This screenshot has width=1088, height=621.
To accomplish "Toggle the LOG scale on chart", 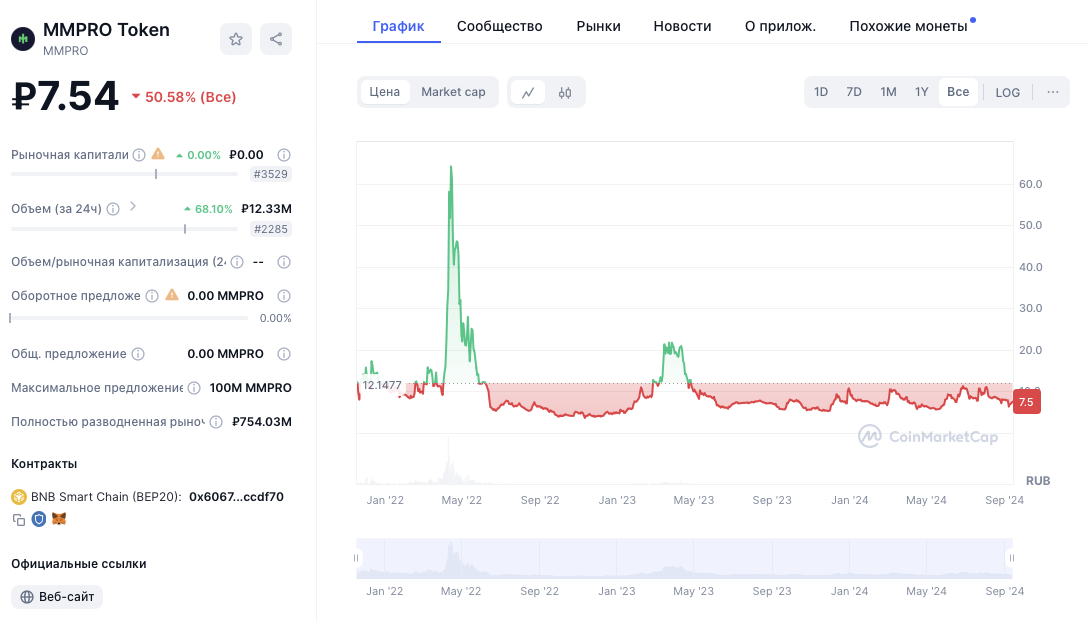I will [x=1007, y=92].
